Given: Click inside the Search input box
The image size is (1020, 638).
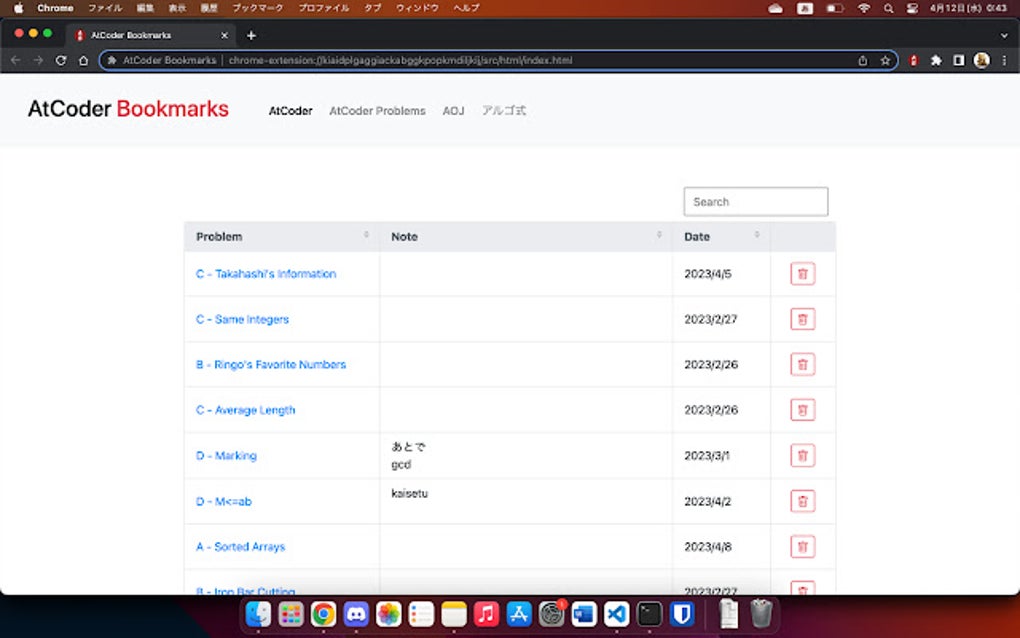Looking at the screenshot, I should 755,201.
